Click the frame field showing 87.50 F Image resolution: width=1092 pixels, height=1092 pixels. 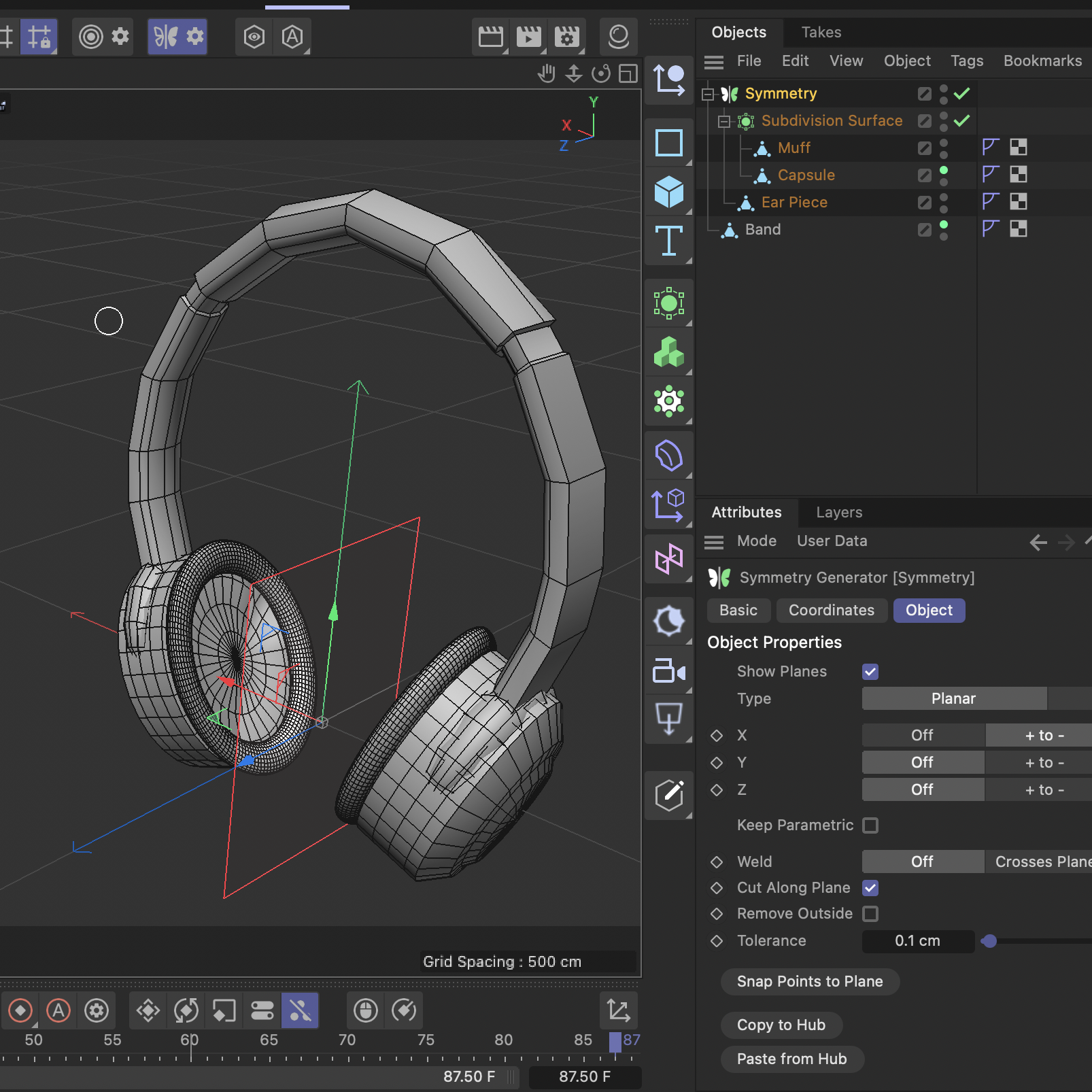point(585,1076)
